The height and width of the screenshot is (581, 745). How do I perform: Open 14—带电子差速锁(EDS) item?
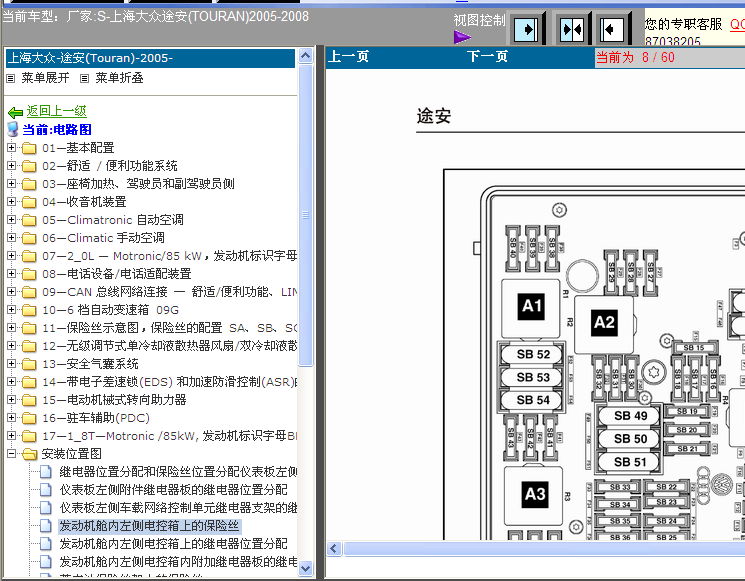[170, 381]
